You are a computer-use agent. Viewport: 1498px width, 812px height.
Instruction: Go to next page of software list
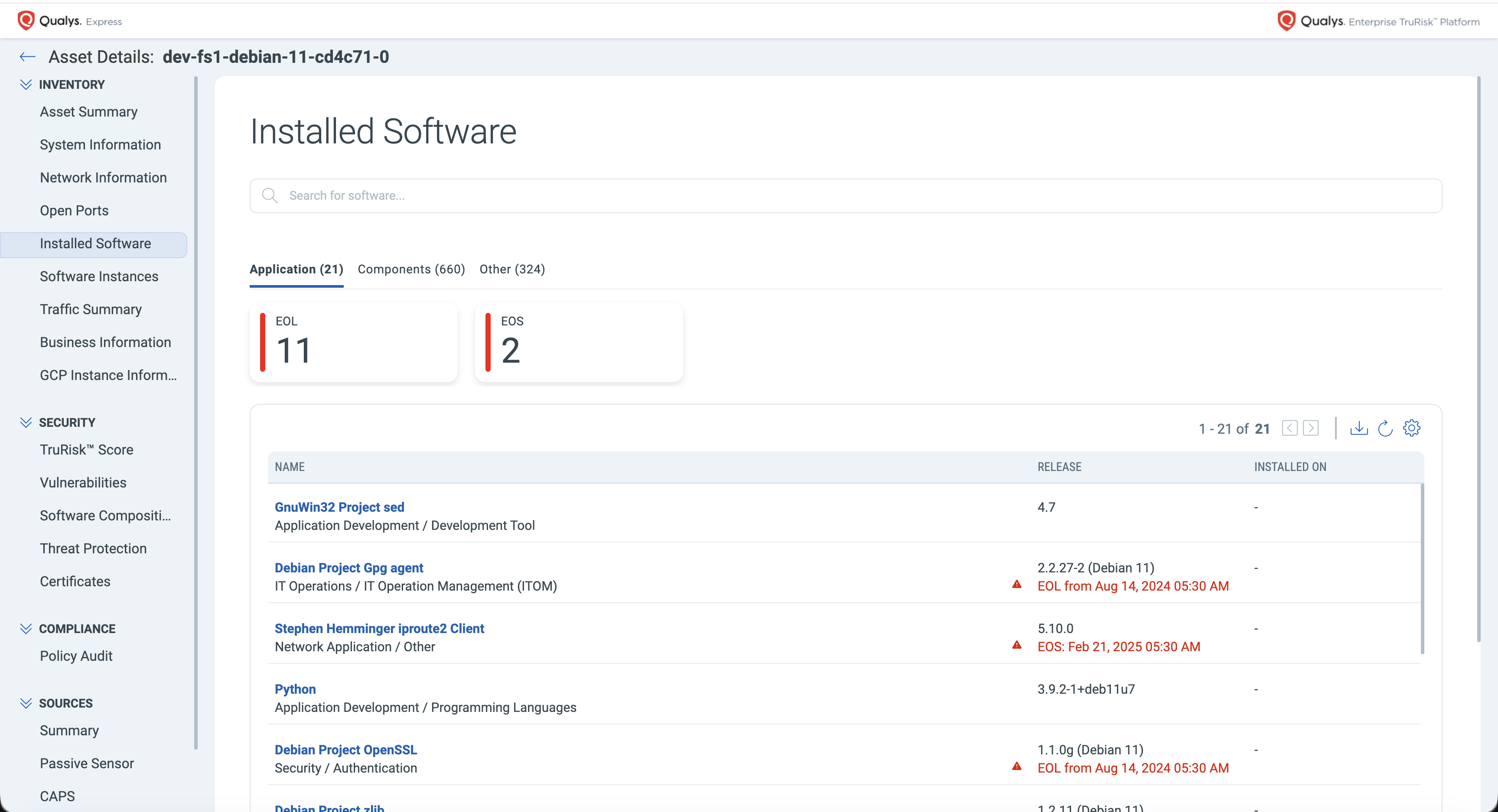click(1311, 429)
